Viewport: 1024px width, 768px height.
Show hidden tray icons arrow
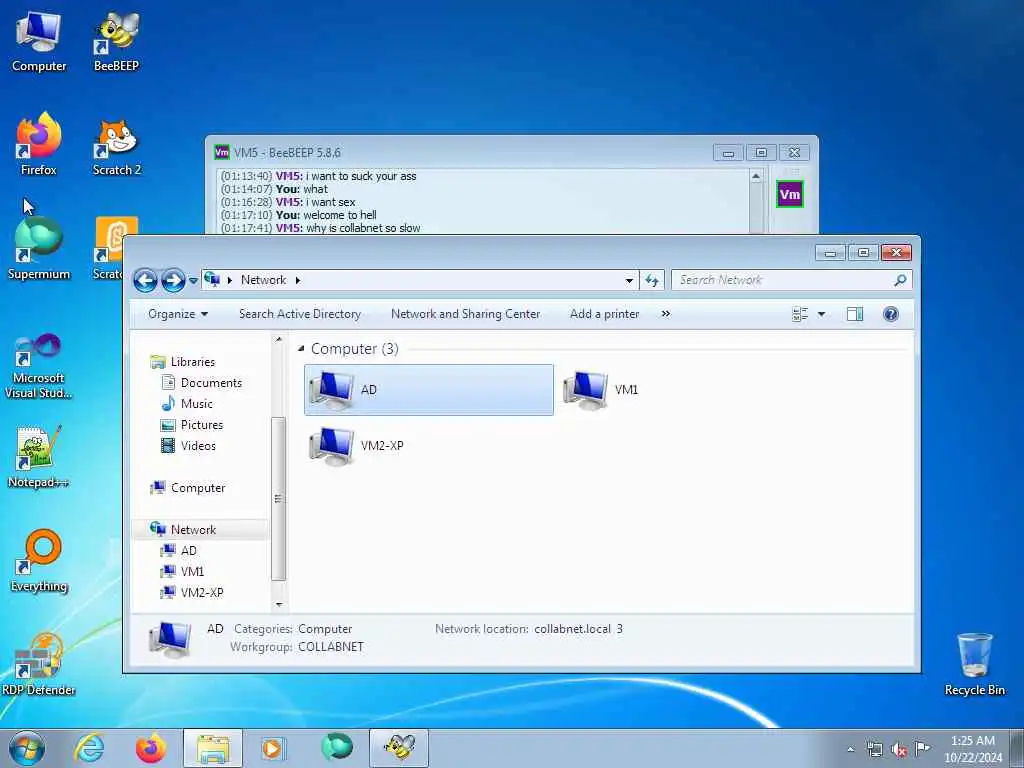click(850, 749)
